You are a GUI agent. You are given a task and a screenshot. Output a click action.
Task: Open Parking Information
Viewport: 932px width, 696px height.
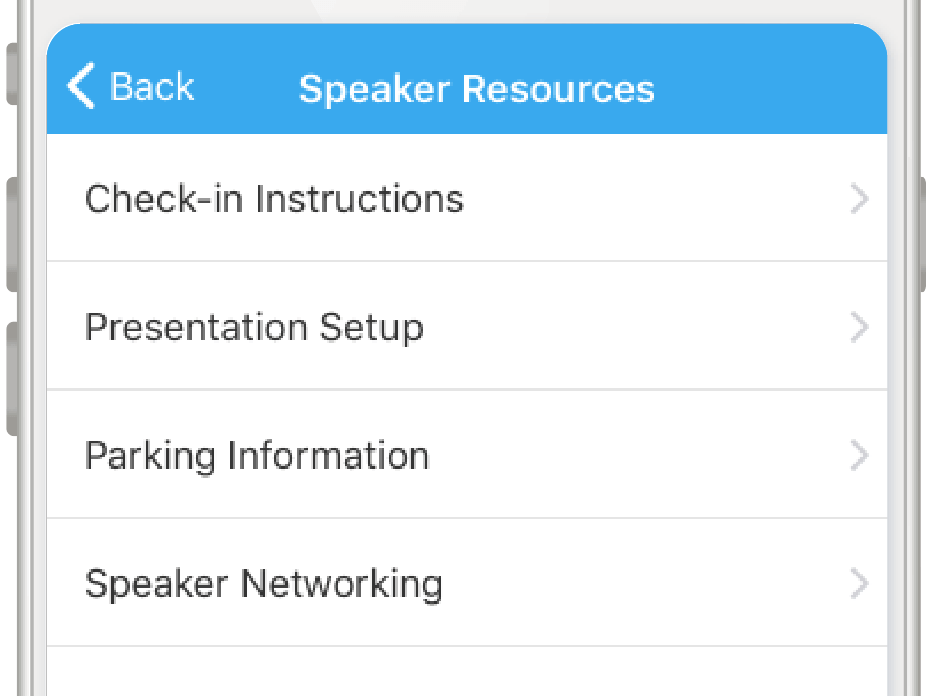[x=257, y=455]
